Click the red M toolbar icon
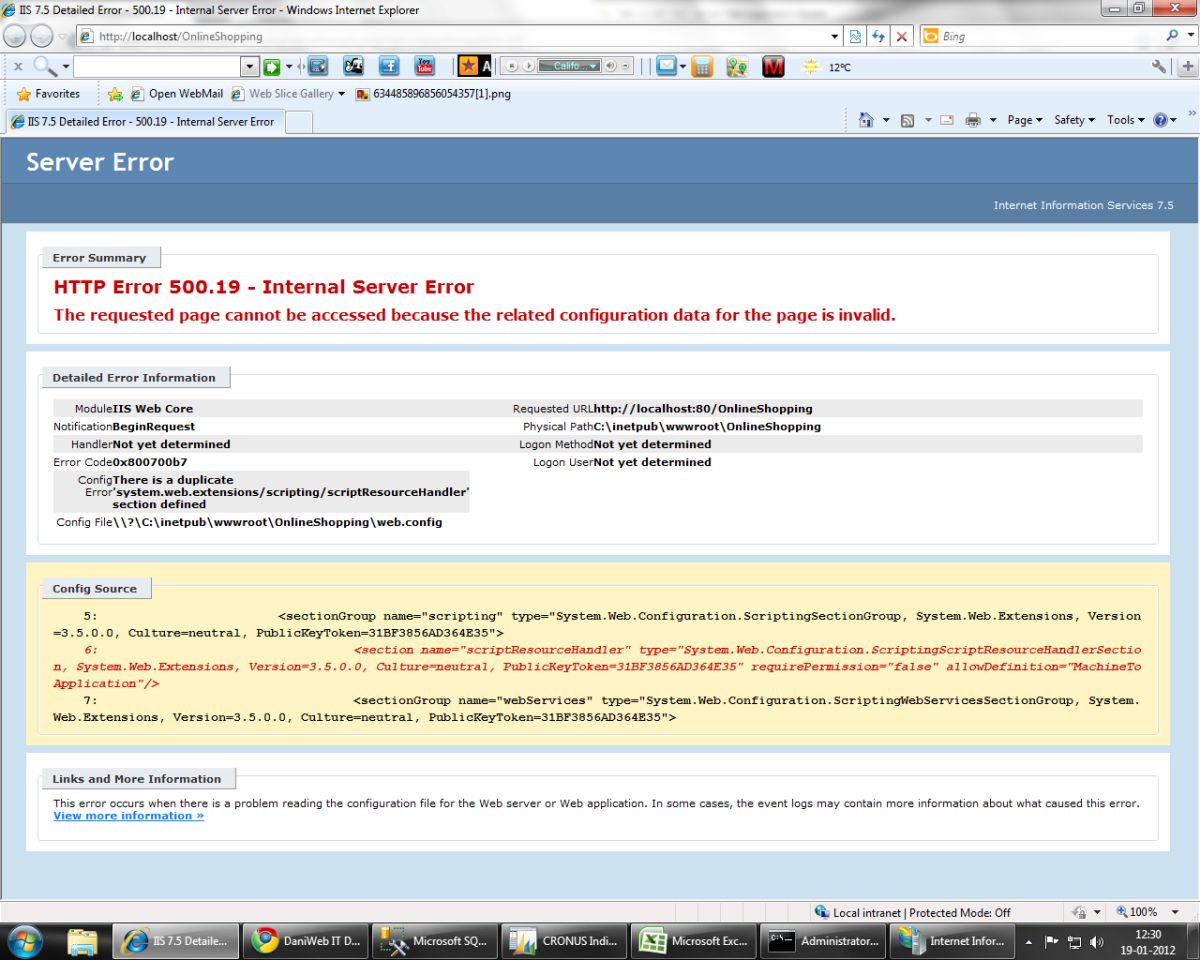 [x=773, y=67]
